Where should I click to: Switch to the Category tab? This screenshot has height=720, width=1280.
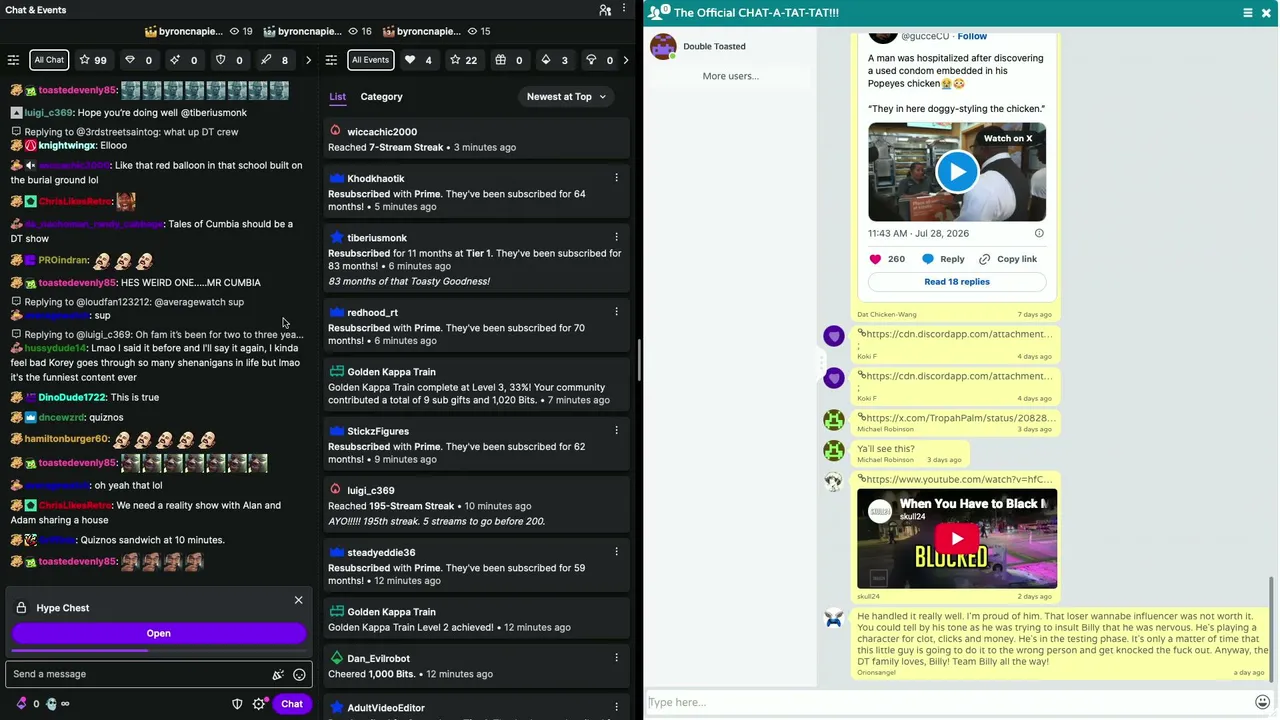[381, 97]
